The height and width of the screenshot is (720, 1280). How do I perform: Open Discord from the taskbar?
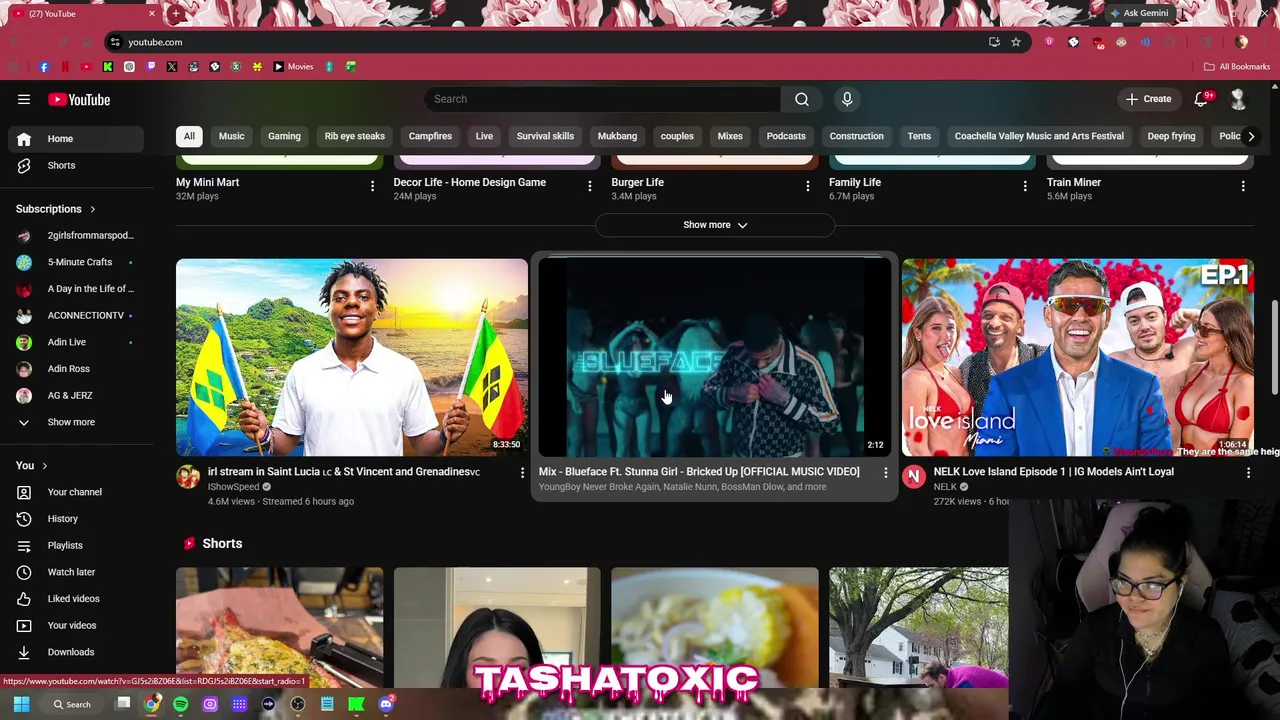tap(386, 704)
